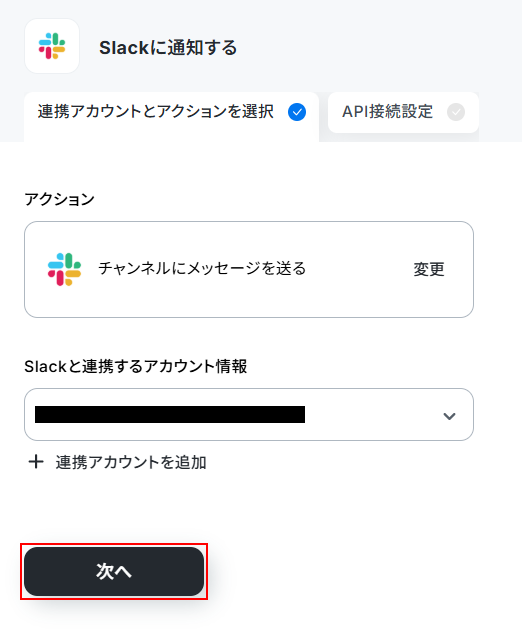Click the Slack icon in action box

[x=64, y=269]
